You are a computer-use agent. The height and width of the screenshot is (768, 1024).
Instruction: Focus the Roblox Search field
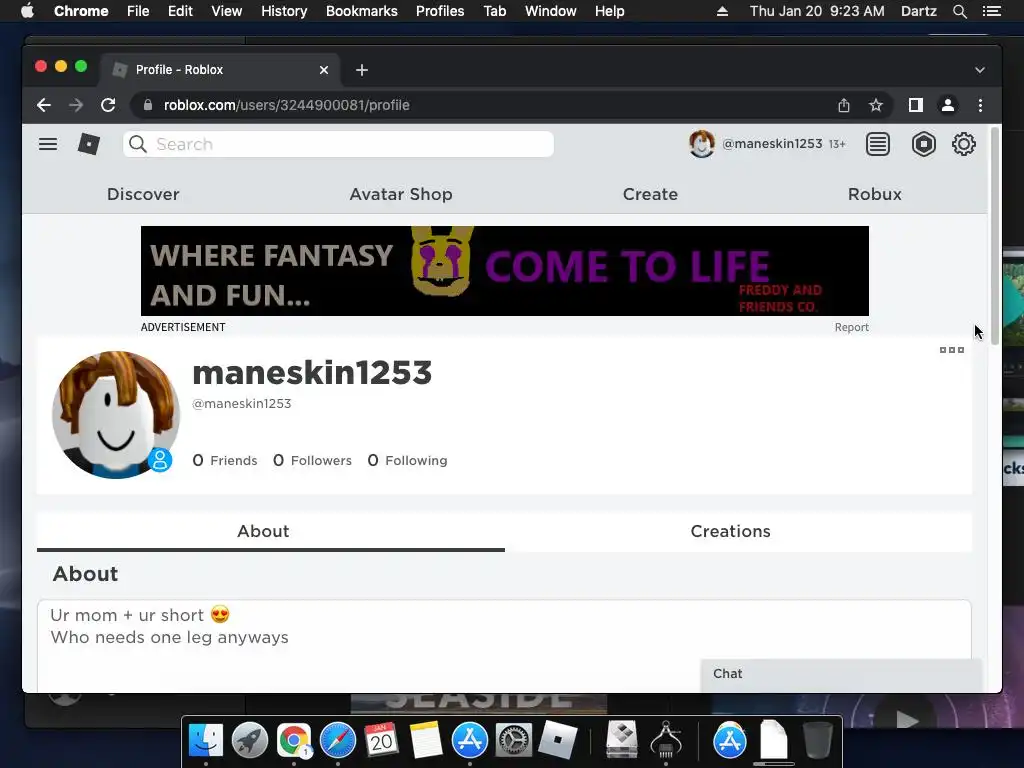click(338, 144)
